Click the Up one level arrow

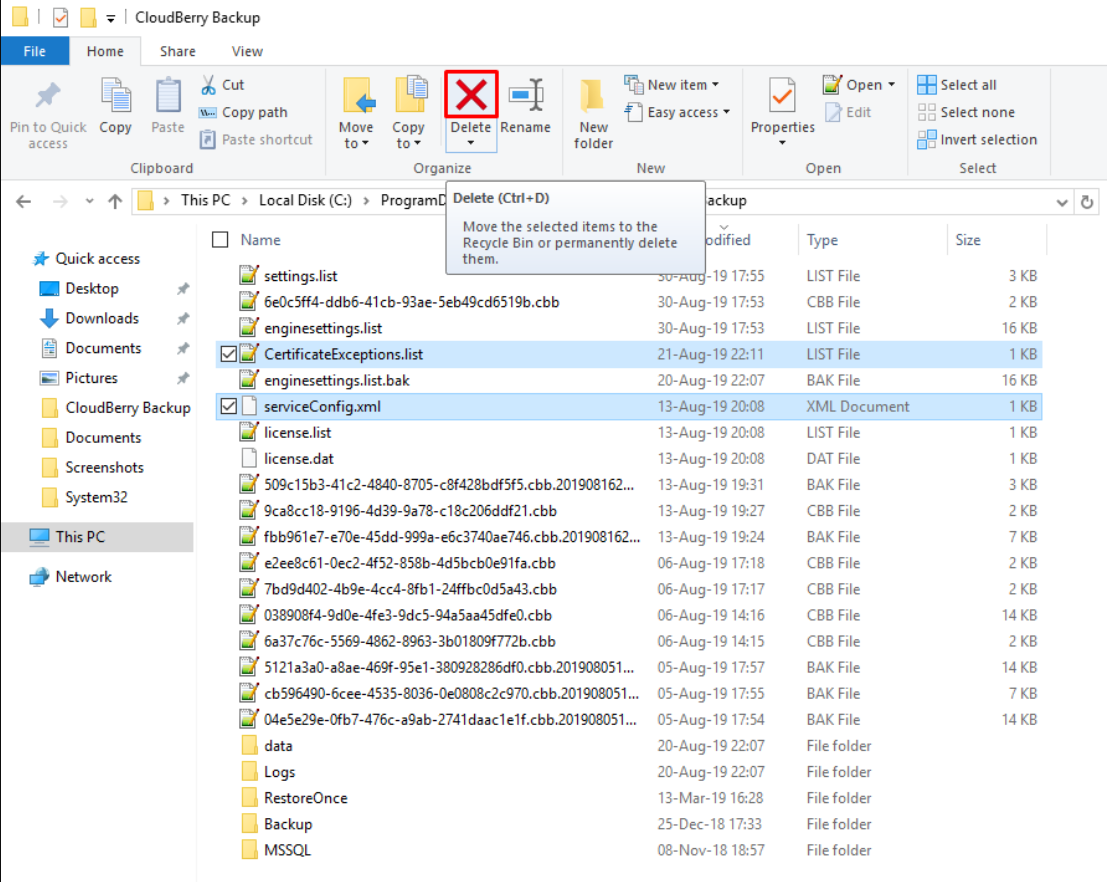[x=115, y=202]
